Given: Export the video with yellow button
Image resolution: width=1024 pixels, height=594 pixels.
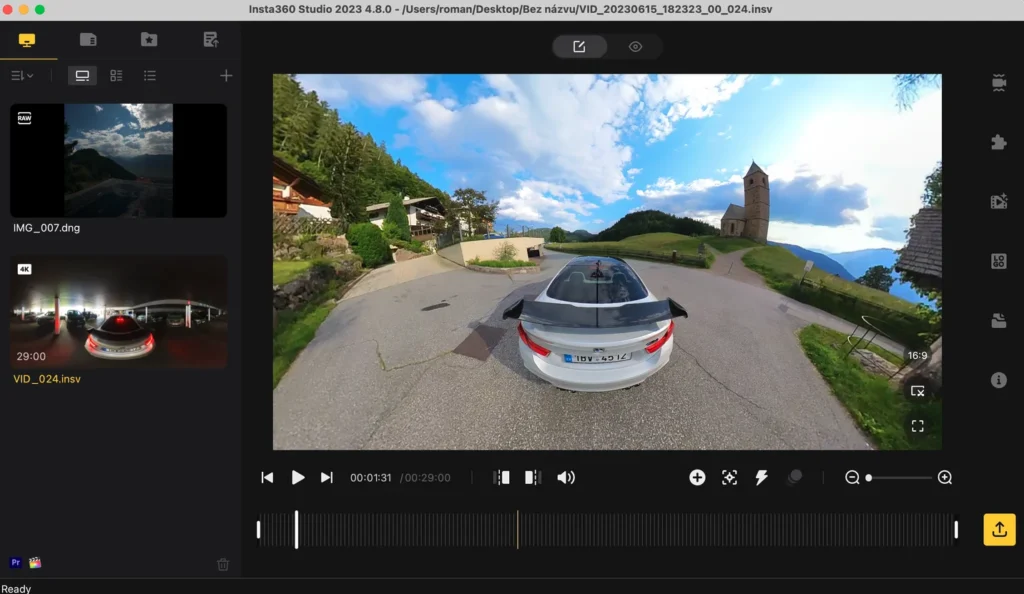Looking at the screenshot, I should 999,529.
